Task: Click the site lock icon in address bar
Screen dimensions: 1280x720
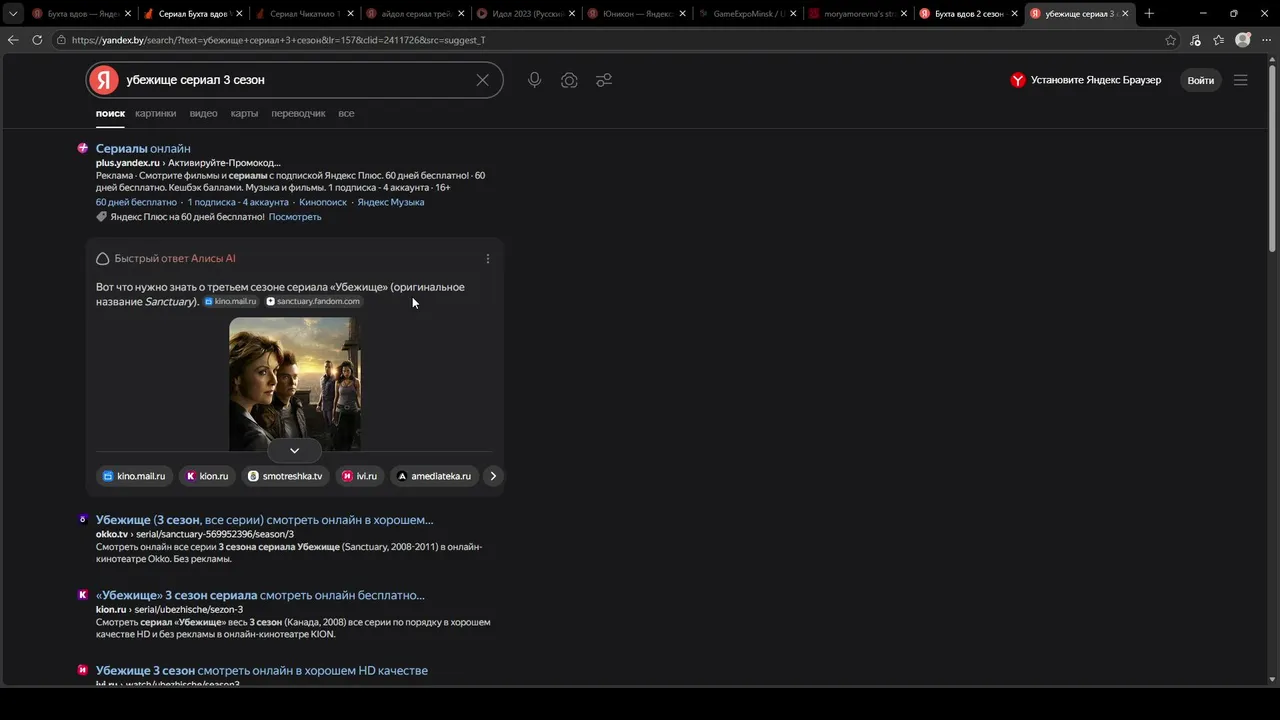Action: pyautogui.click(x=62, y=40)
